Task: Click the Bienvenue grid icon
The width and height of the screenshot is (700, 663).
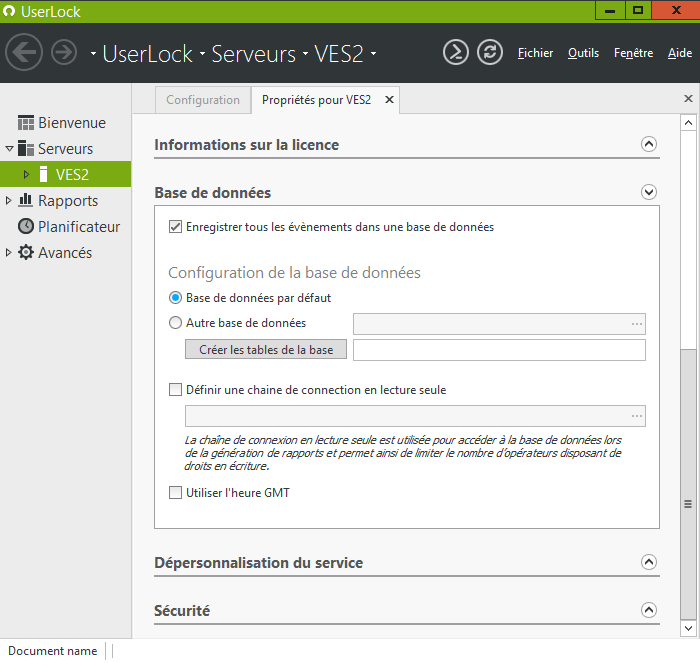Action: pos(26,123)
